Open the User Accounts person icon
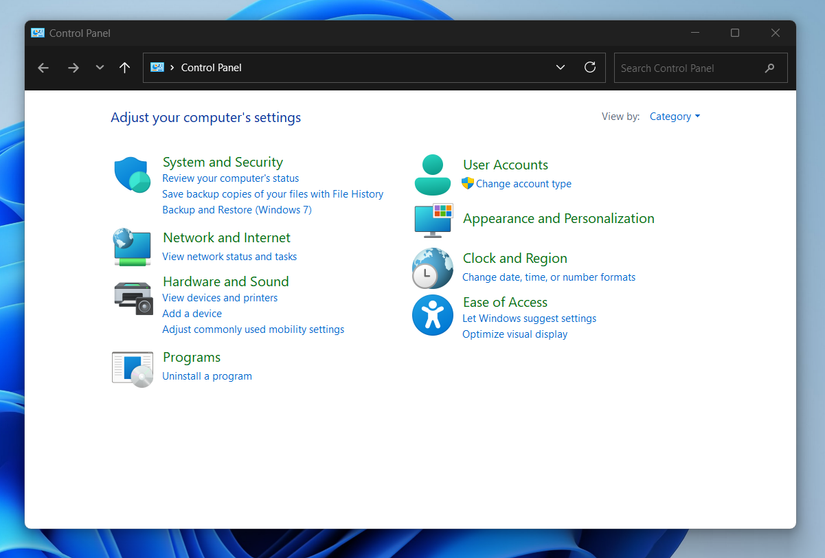 click(x=432, y=175)
